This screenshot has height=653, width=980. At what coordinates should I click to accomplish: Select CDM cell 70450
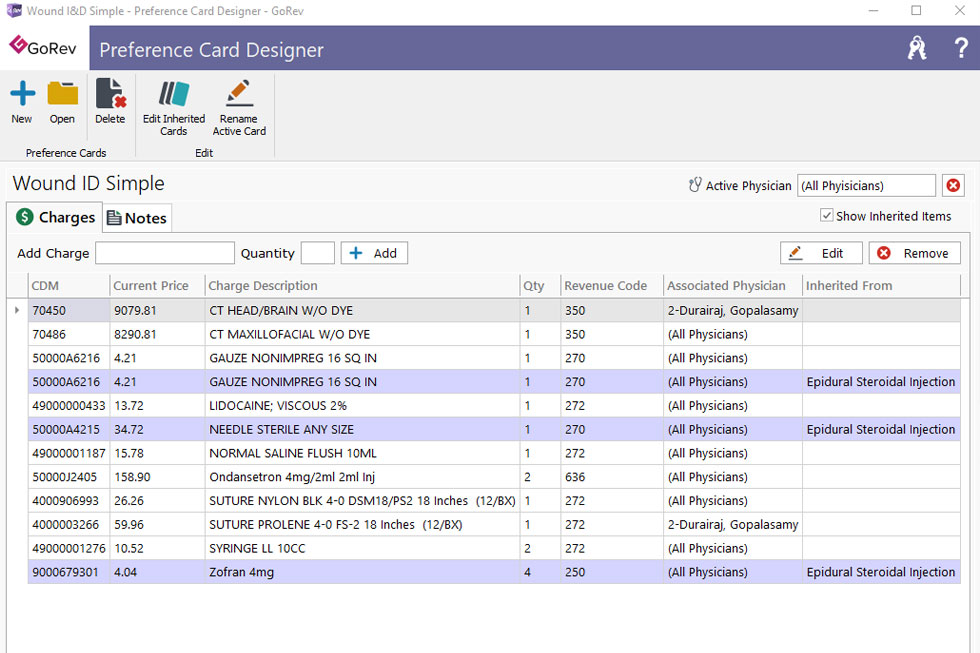click(69, 311)
